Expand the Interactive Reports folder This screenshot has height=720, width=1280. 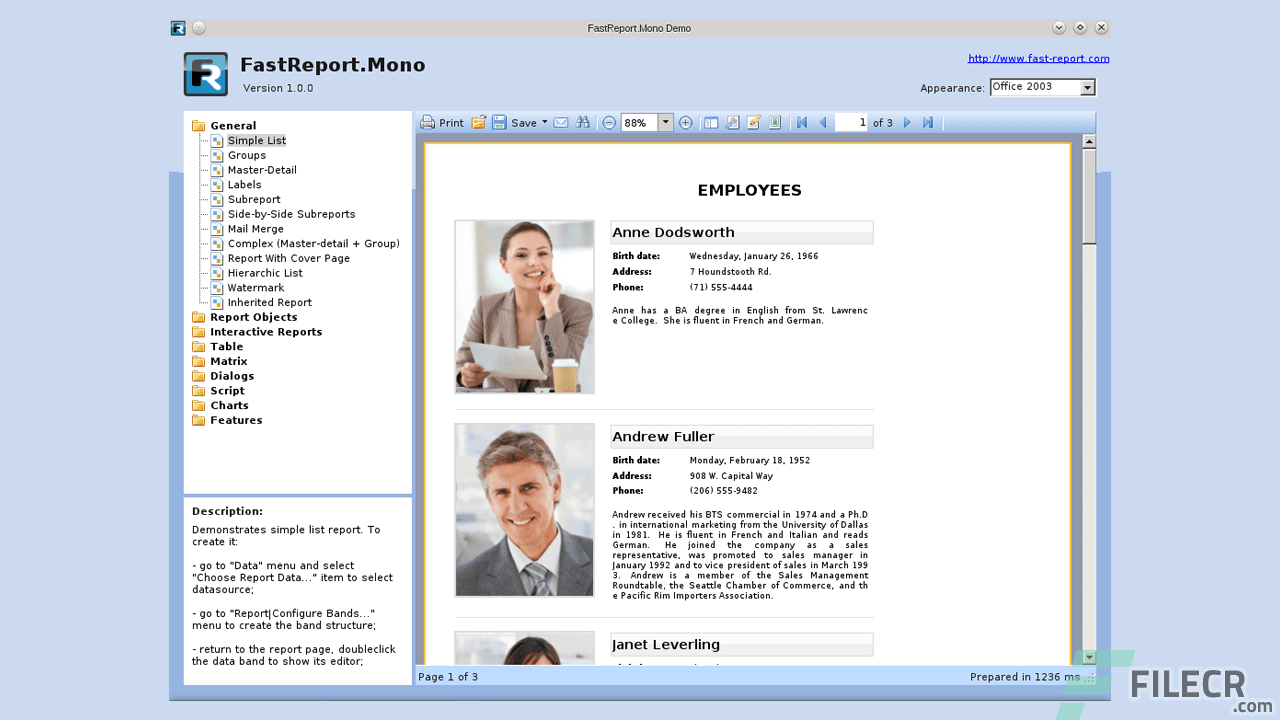(257, 332)
